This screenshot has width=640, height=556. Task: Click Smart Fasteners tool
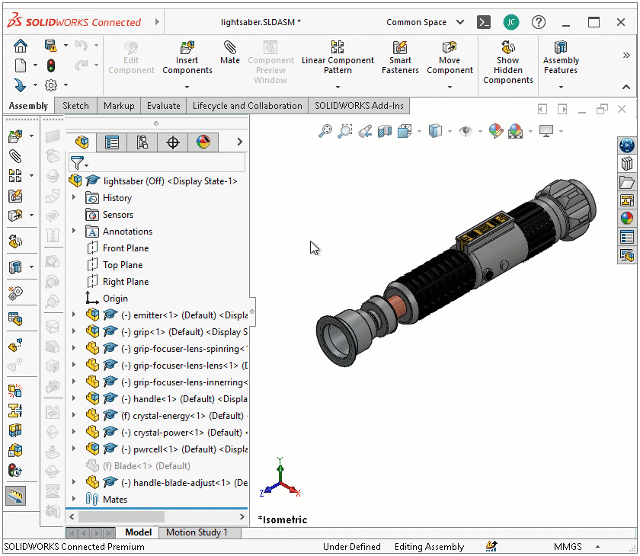click(400, 58)
